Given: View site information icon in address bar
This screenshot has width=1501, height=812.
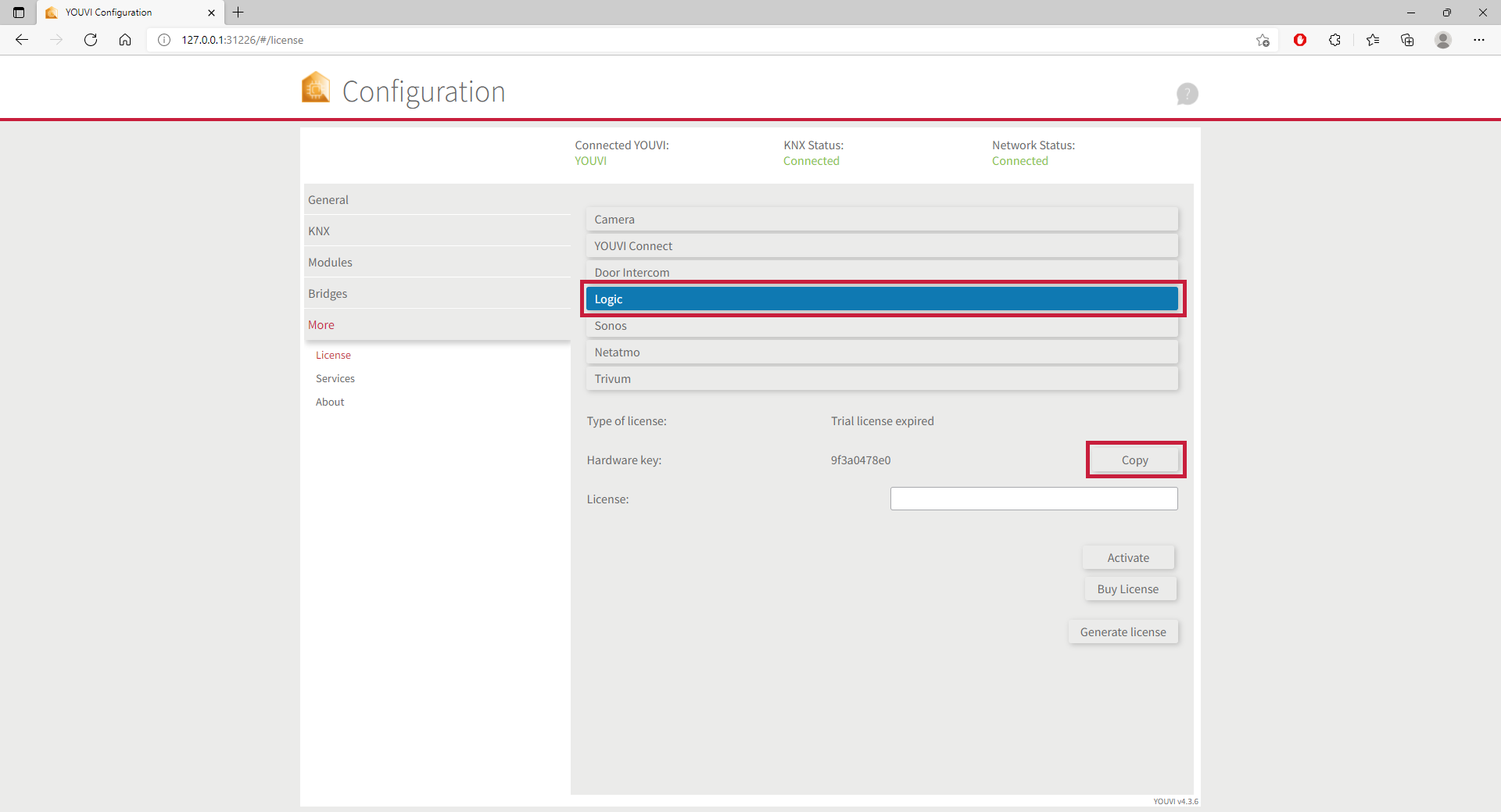Looking at the screenshot, I should click(x=164, y=40).
